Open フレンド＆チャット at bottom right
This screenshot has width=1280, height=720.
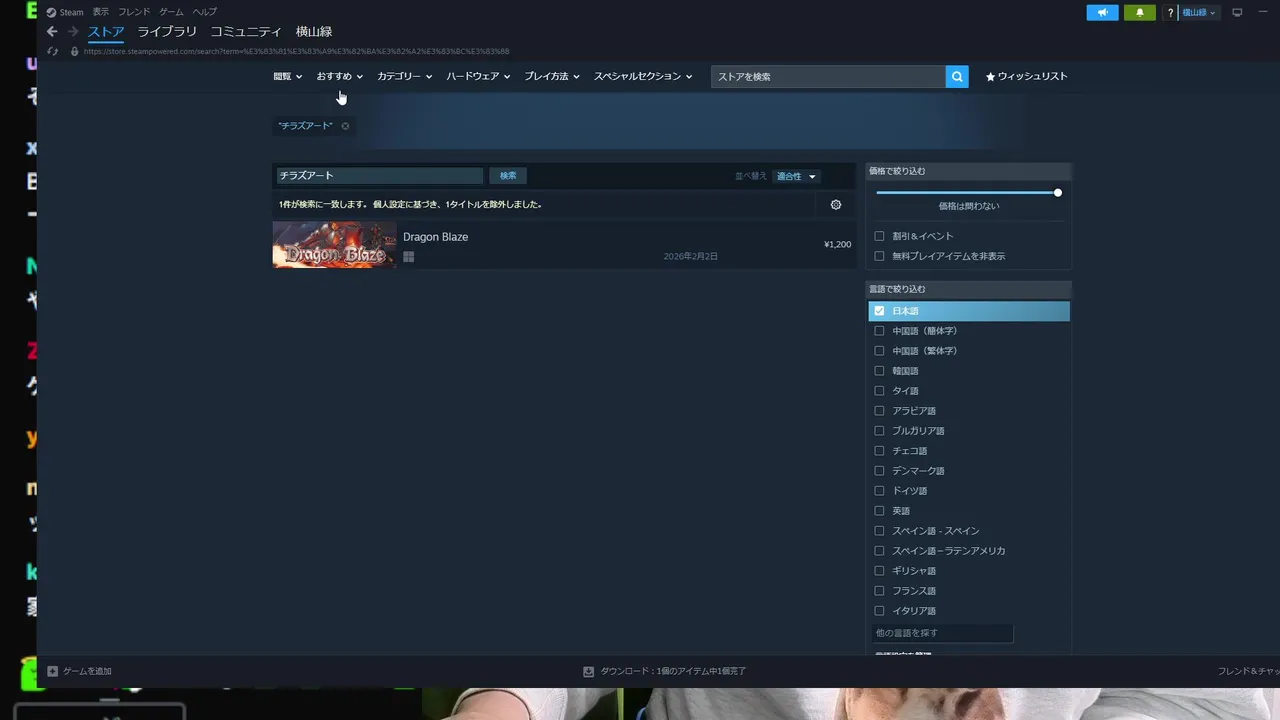tap(1248, 671)
